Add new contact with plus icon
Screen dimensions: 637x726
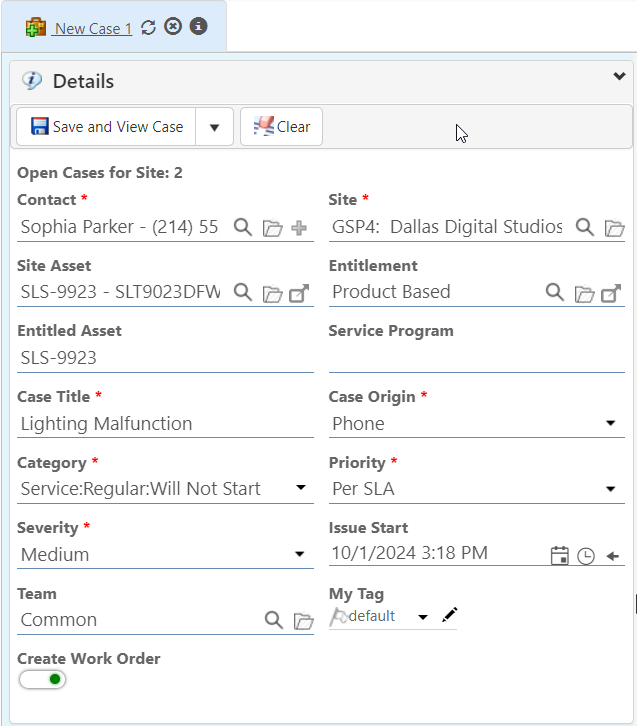[x=299, y=228]
